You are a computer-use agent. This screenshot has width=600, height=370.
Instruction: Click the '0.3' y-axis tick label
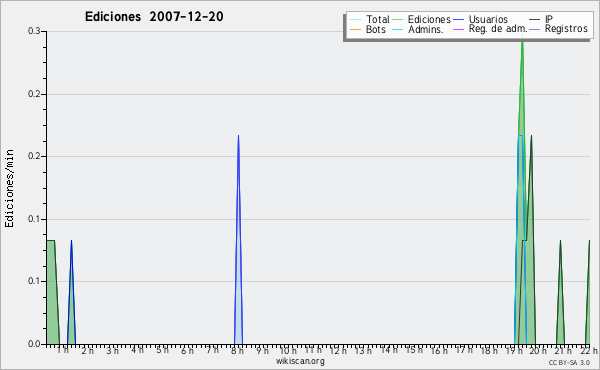click(34, 31)
